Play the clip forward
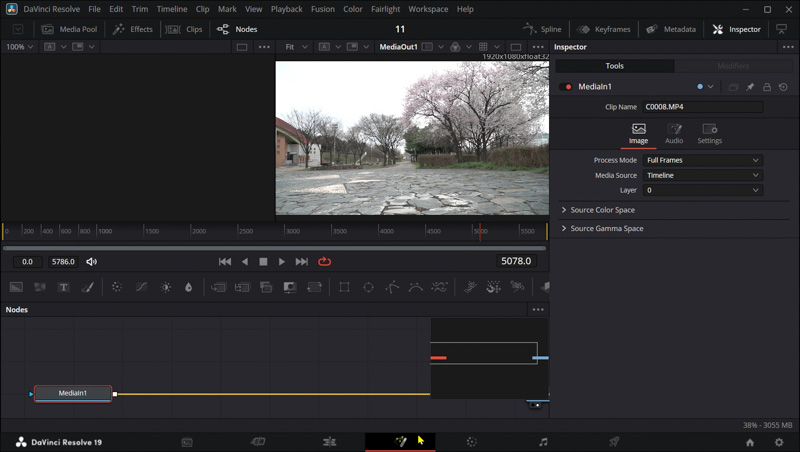 282,262
